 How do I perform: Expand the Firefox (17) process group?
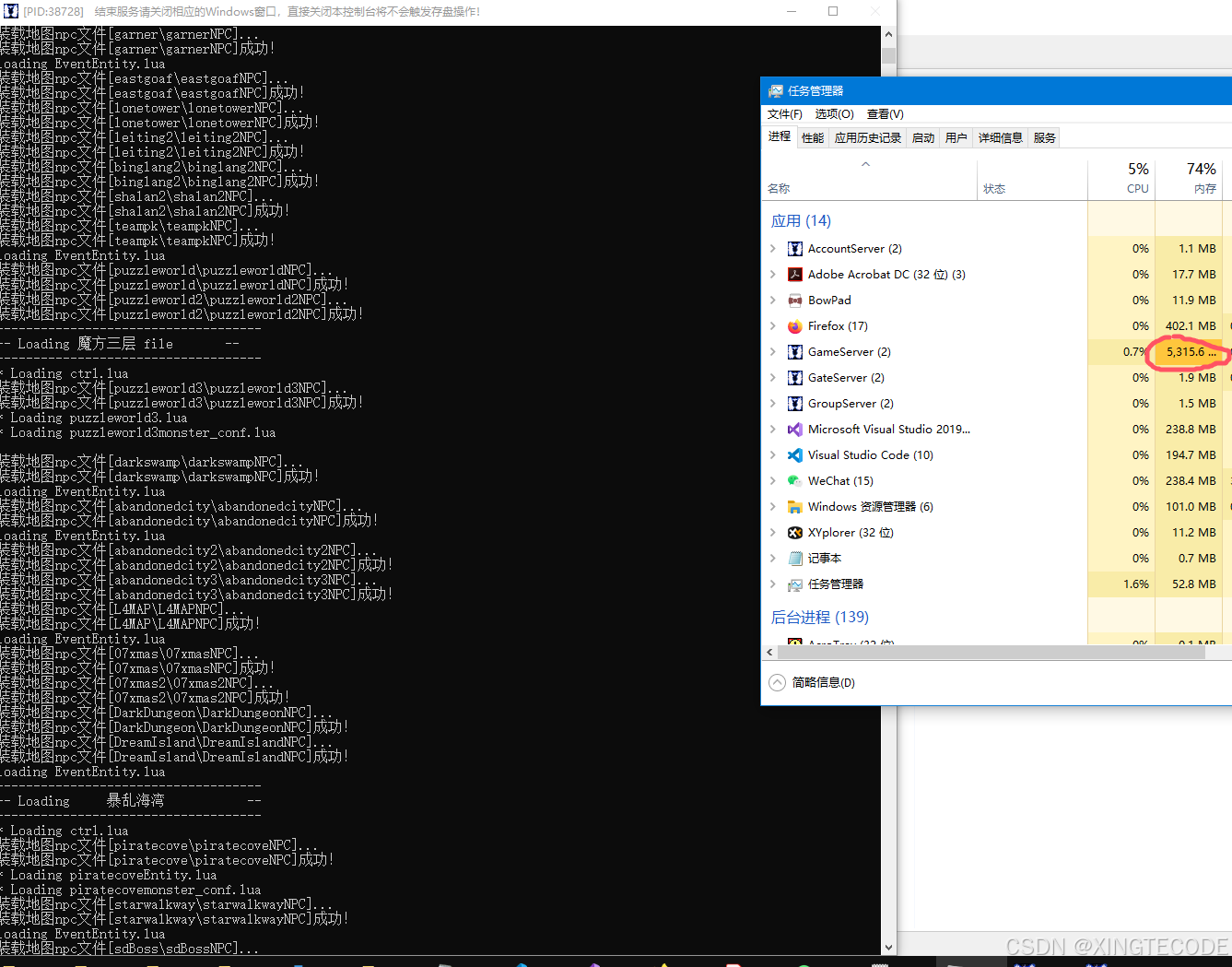(773, 326)
